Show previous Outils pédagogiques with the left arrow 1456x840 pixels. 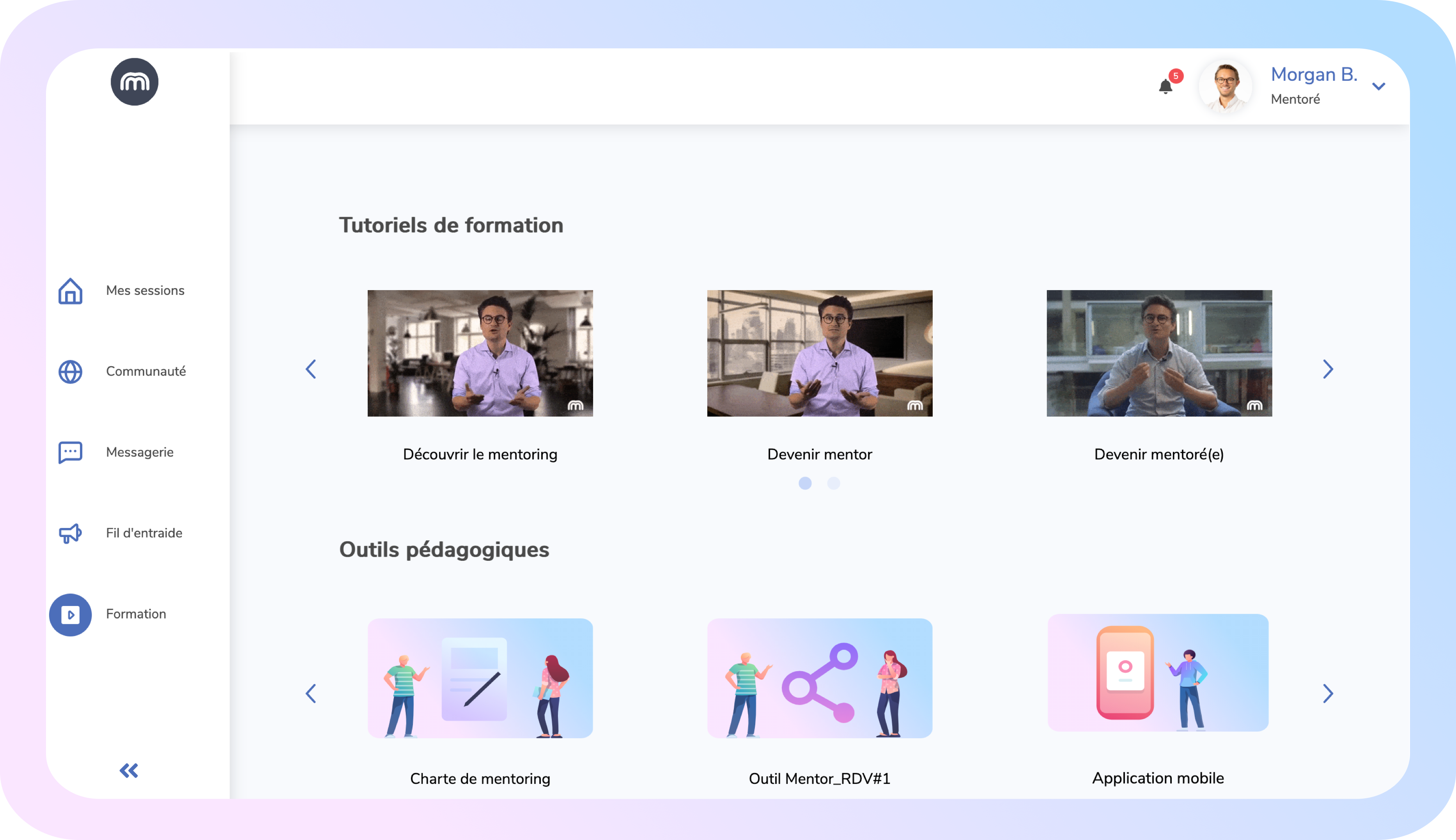pyautogui.click(x=311, y=693)
